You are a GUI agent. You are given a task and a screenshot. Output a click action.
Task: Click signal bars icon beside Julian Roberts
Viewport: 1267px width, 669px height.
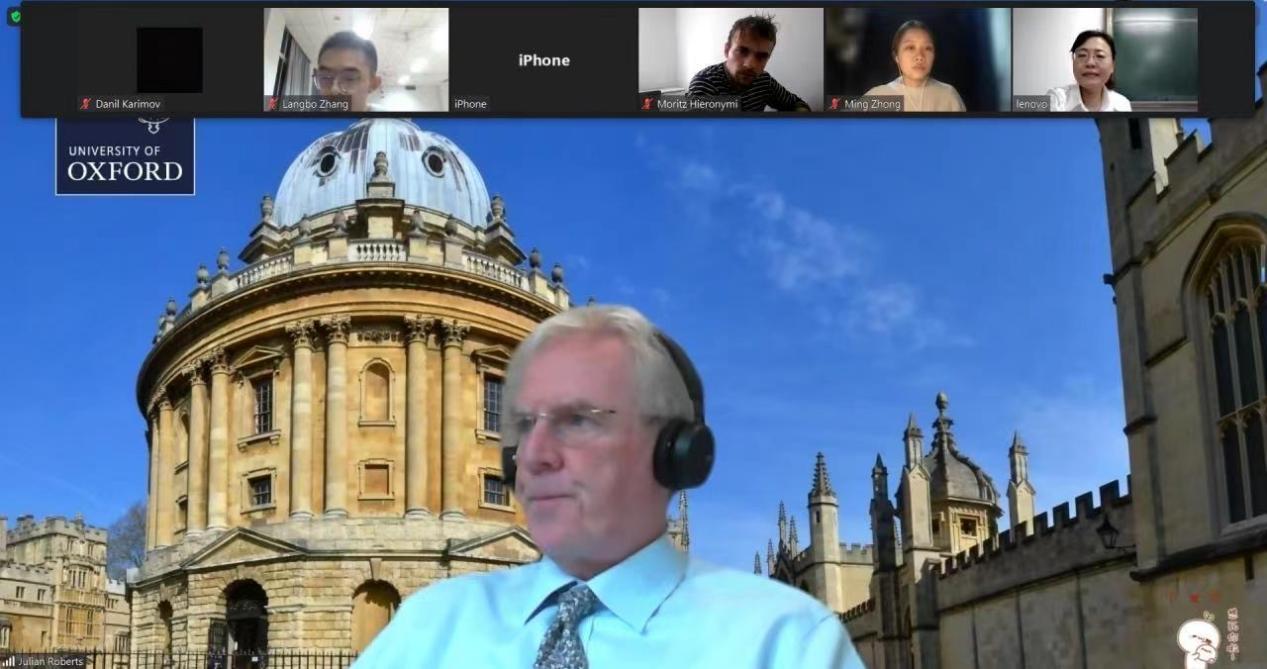point(9,661)
